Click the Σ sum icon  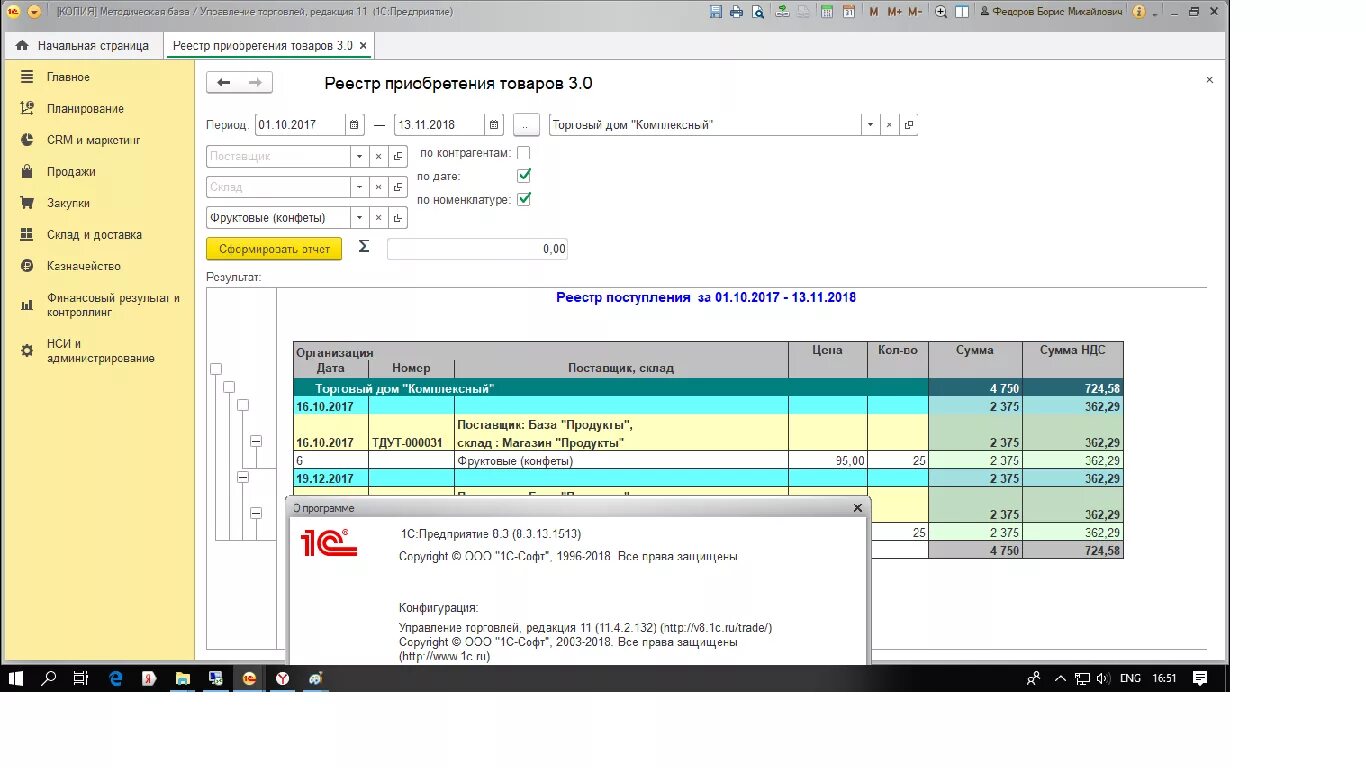(364, 247)
